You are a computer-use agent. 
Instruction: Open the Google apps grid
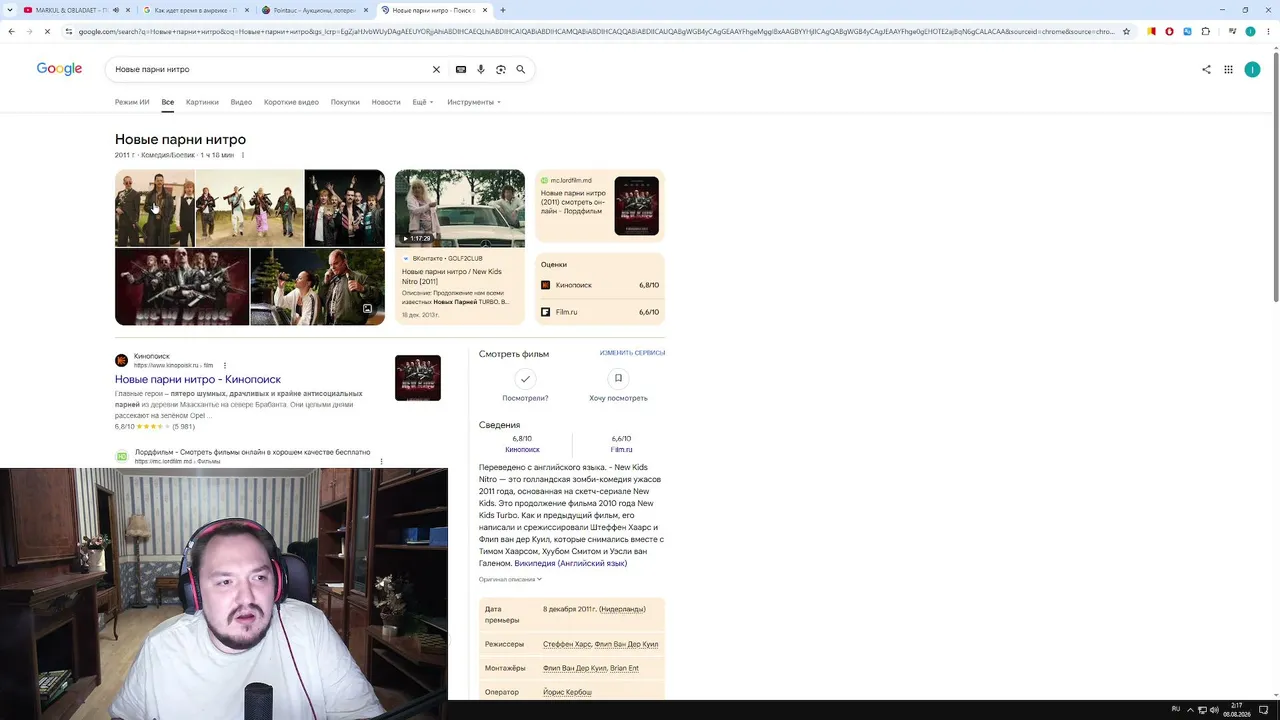coord(1229,69)
